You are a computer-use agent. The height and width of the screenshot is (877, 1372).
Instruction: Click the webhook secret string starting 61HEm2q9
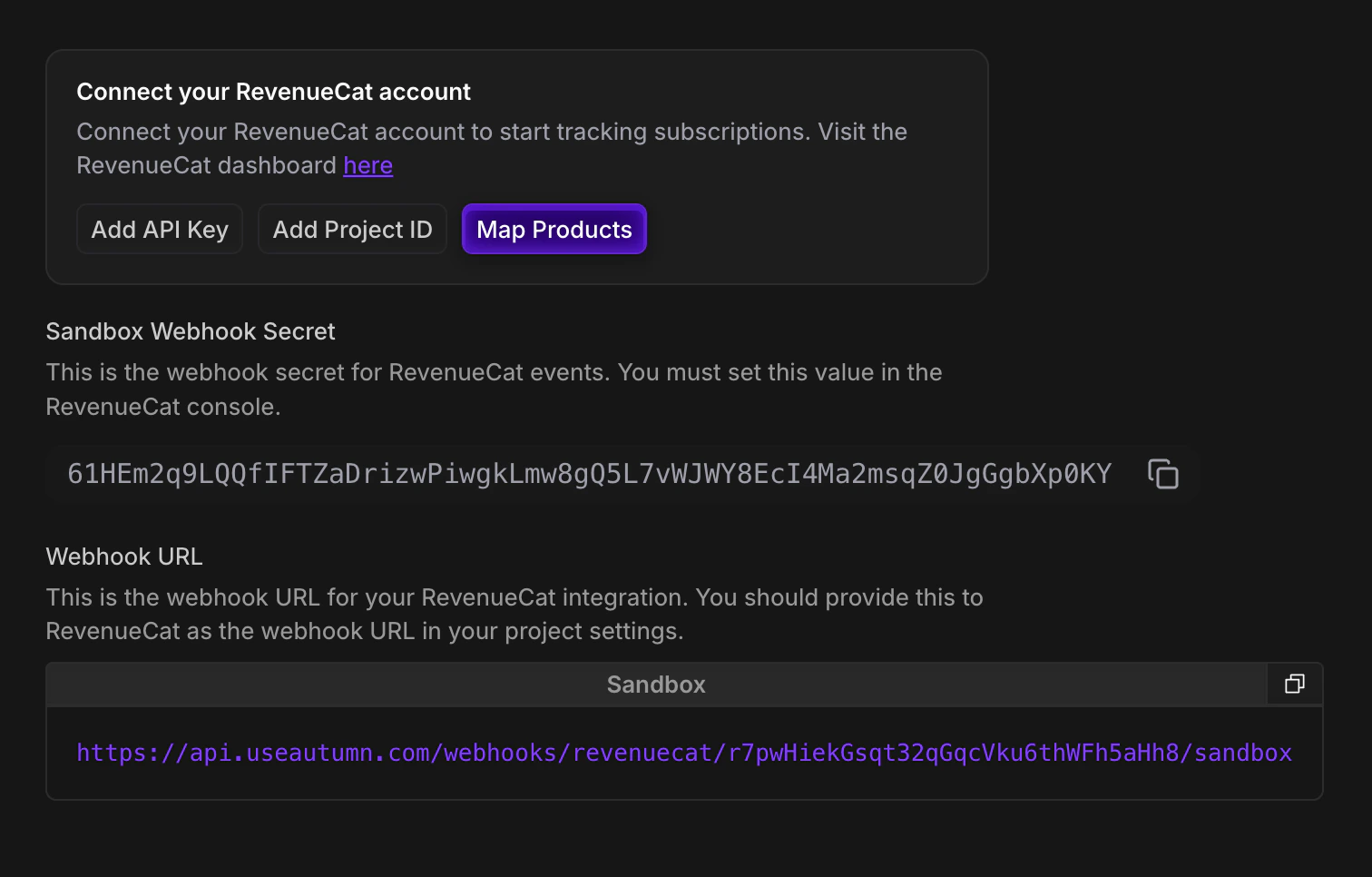tap(589, 474)
